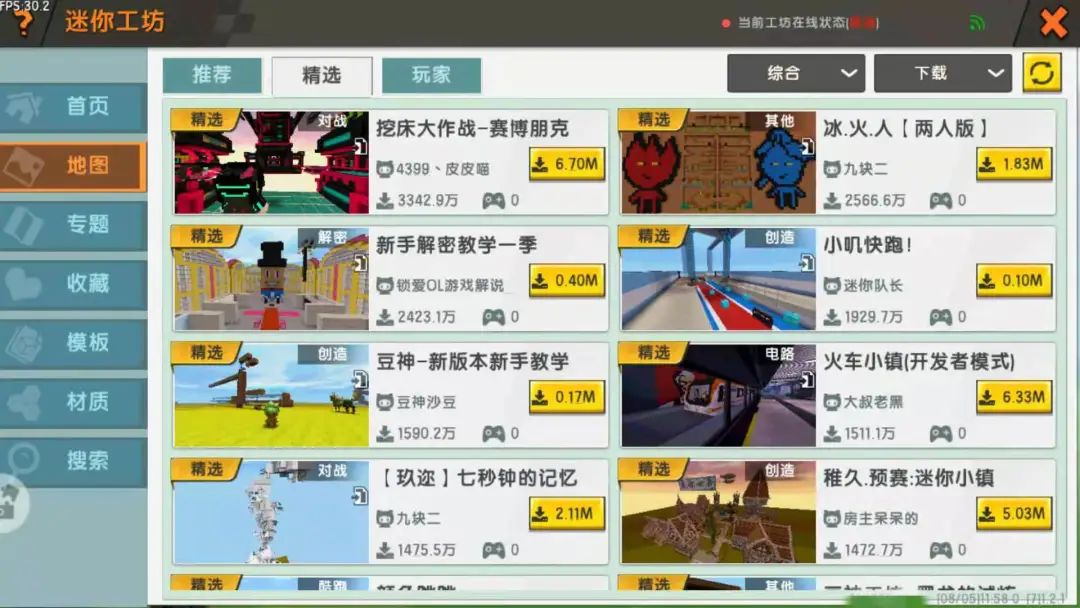
Task: Download 挖床大作战-赛博朋克 map (6.70M)
Action: point(567,164)
